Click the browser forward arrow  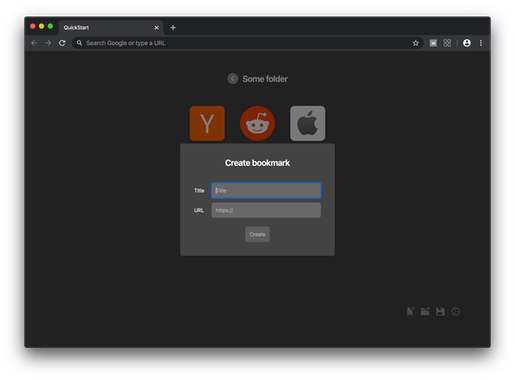[x=48, y=43]
